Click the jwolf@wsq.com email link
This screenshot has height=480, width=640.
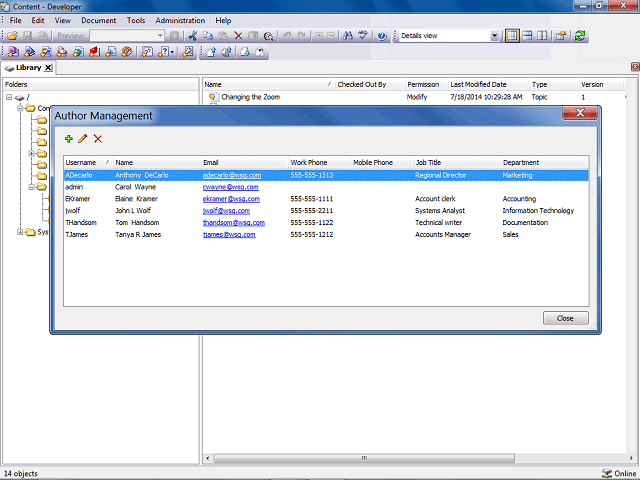227,211
